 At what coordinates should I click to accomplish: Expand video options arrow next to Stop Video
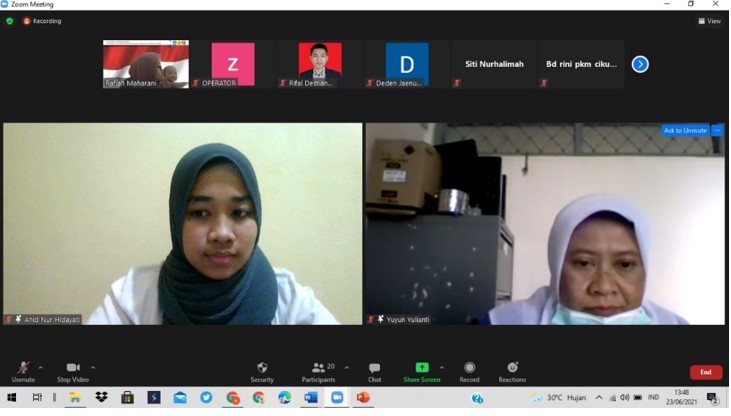tap(93, 367)
